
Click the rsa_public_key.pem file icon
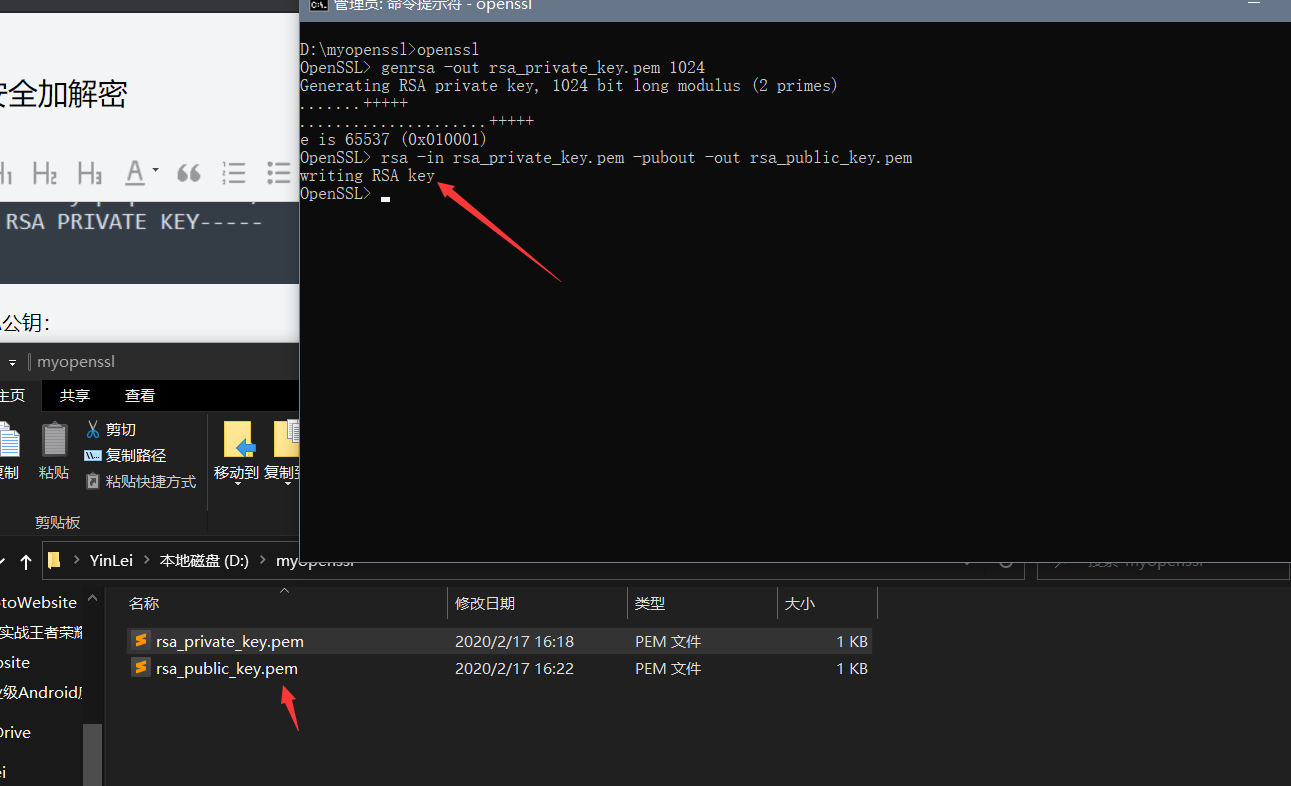(141, 667)
